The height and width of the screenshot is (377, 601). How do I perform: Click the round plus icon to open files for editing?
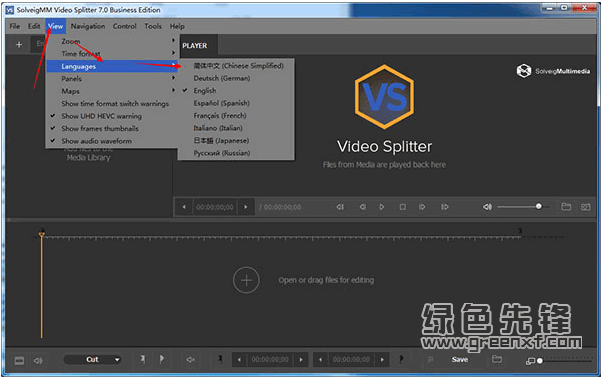246,280
